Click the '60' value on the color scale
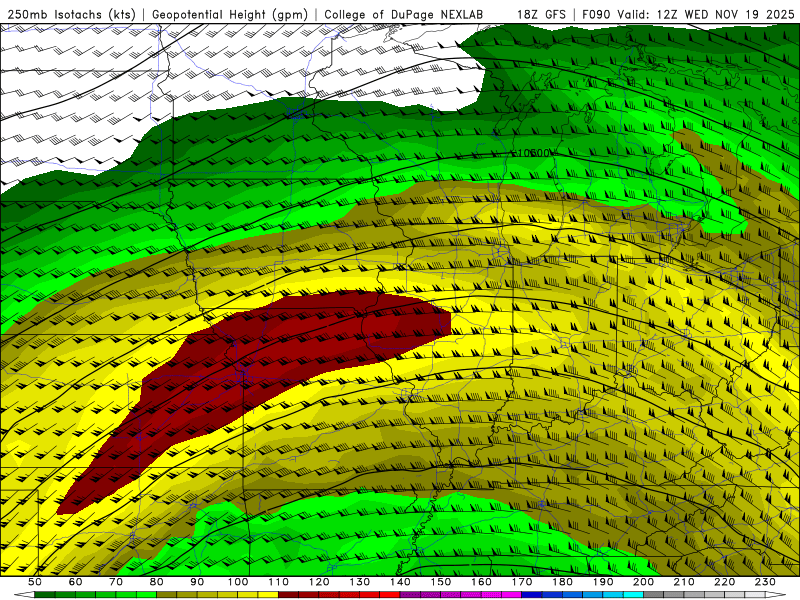This screenshot has width=800, height=600. coord(75,582)
